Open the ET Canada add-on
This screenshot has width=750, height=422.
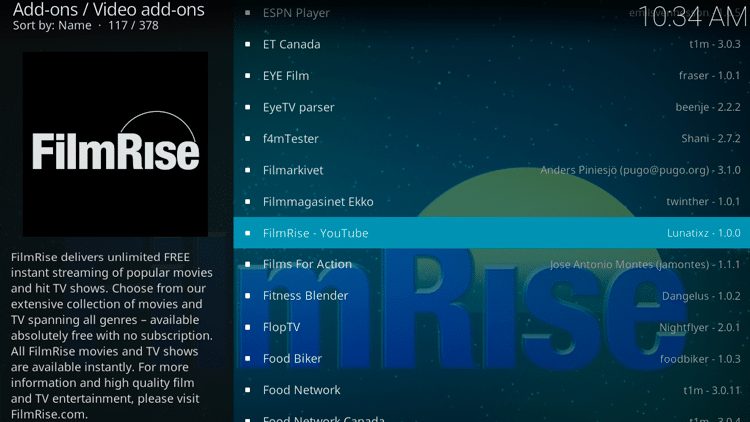(491, 44)
